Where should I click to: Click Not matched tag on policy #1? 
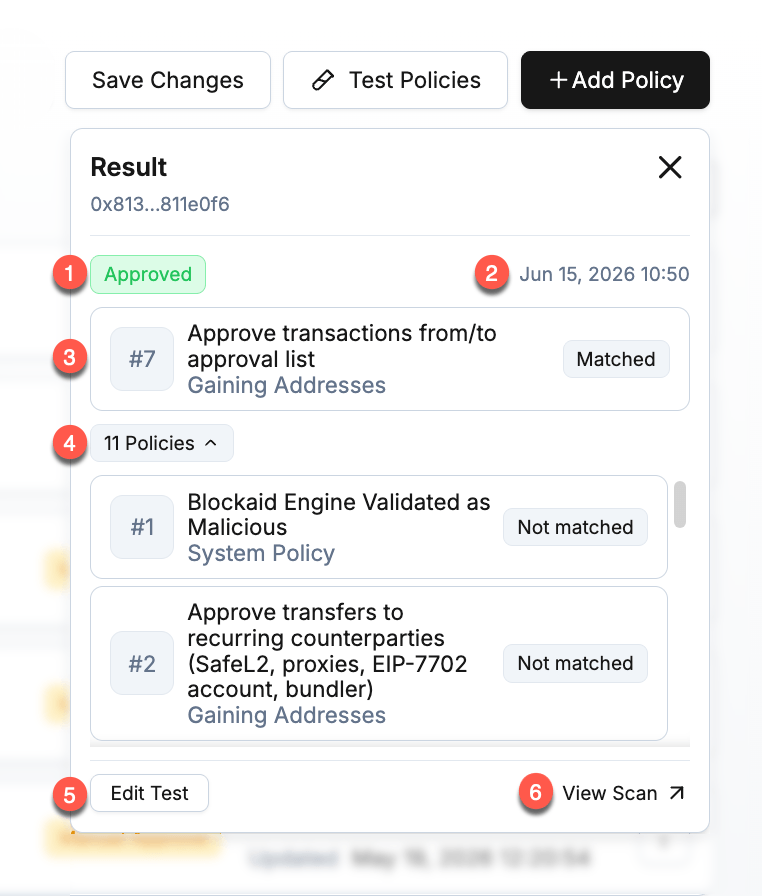[x=575, y=527]
